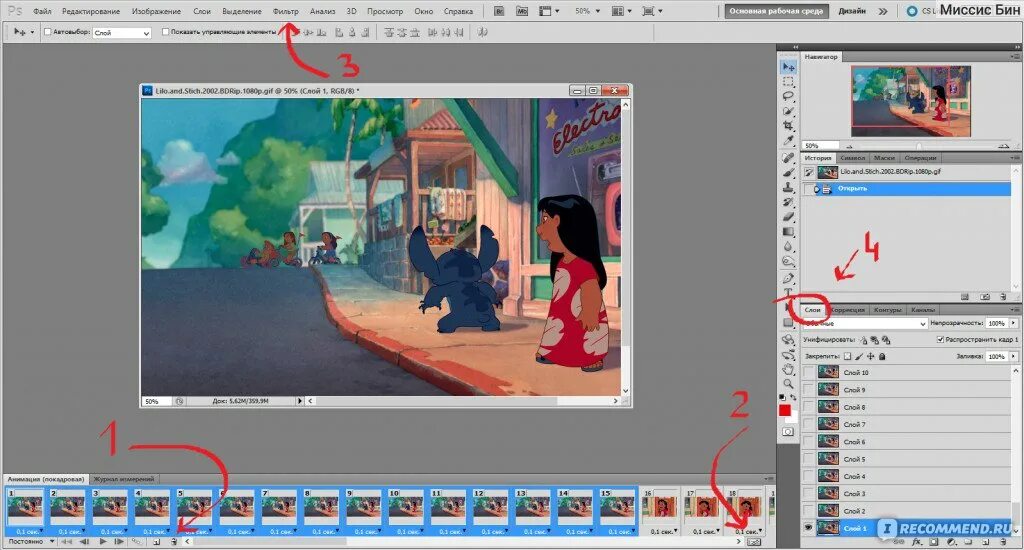Open the Фильтр menu

click(285, 11)
